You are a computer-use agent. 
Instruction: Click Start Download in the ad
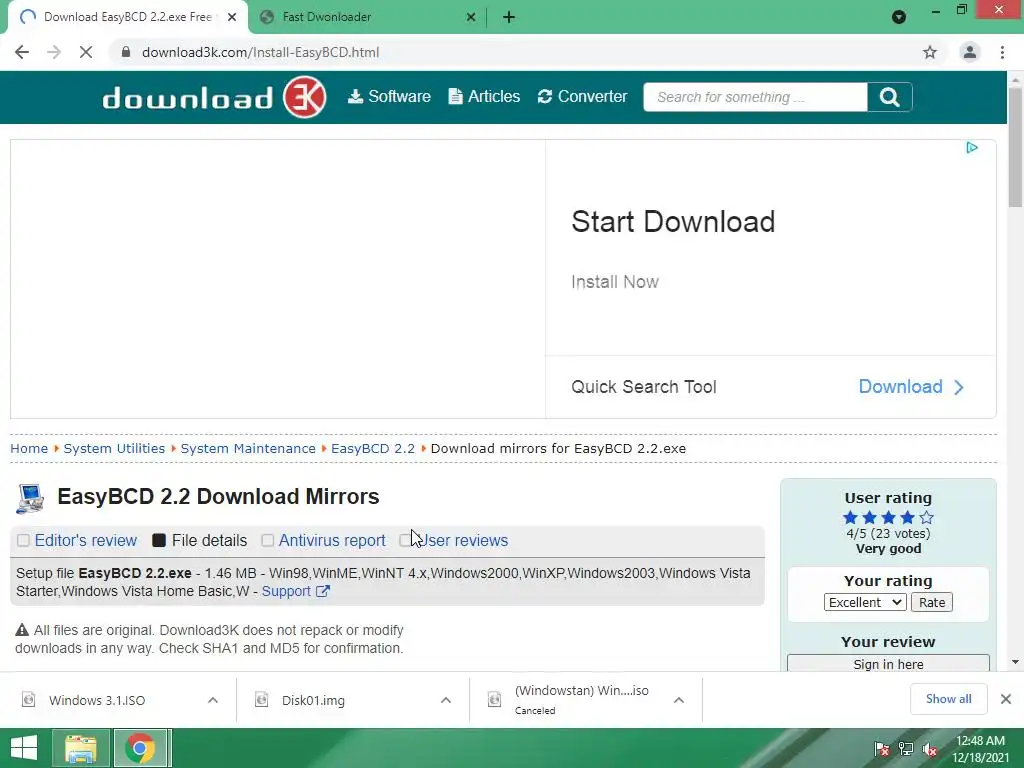pos(673,222)
